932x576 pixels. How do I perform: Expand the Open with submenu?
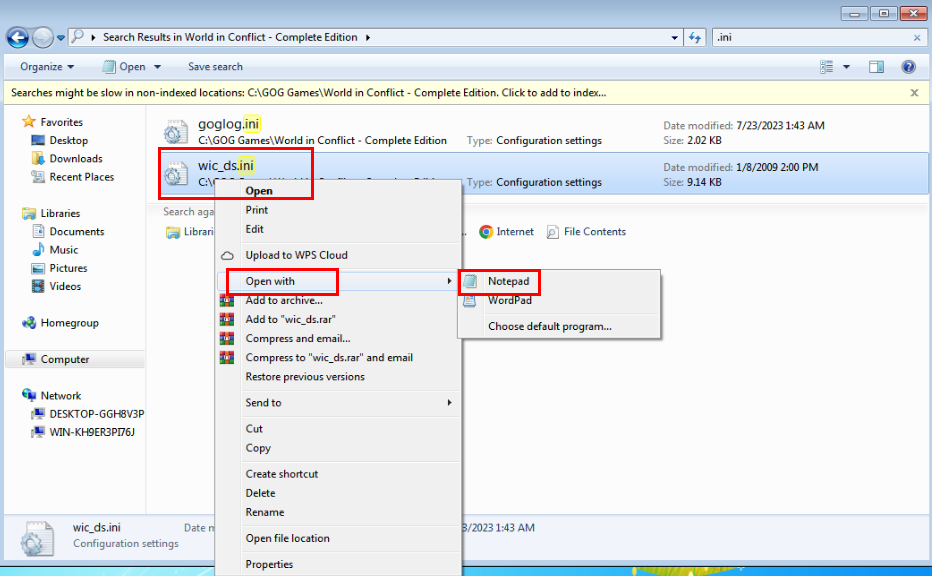coord(338,281)
